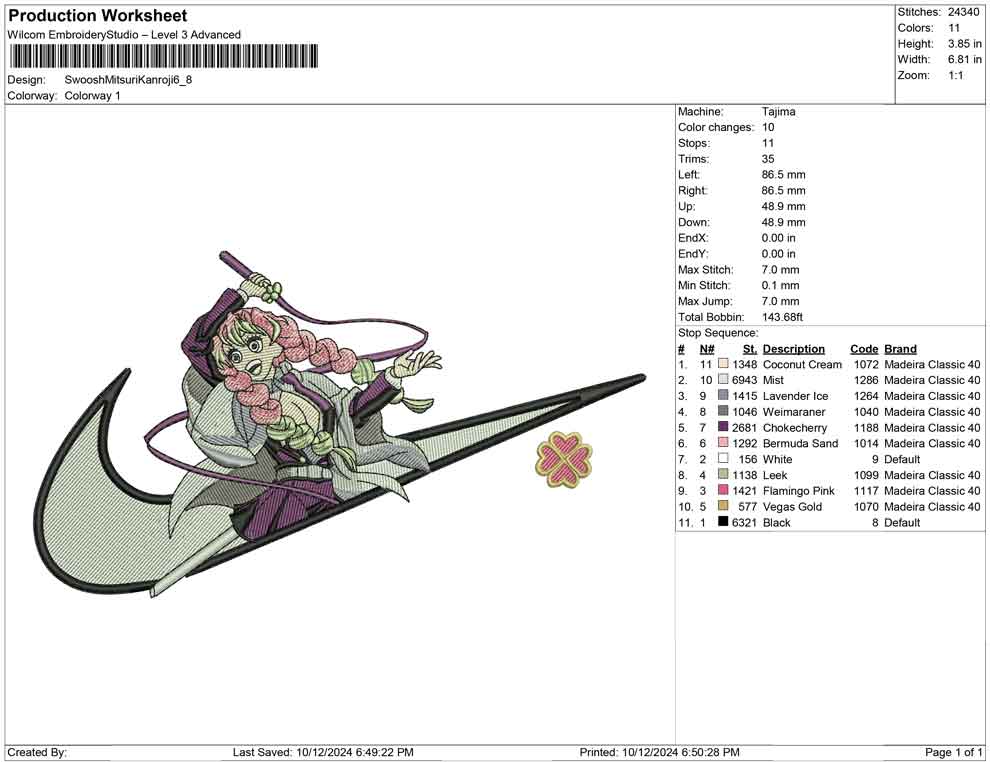
Task: Select the Weimaraner color swatch
Action: pyautogui.click(x=723, y=412)
